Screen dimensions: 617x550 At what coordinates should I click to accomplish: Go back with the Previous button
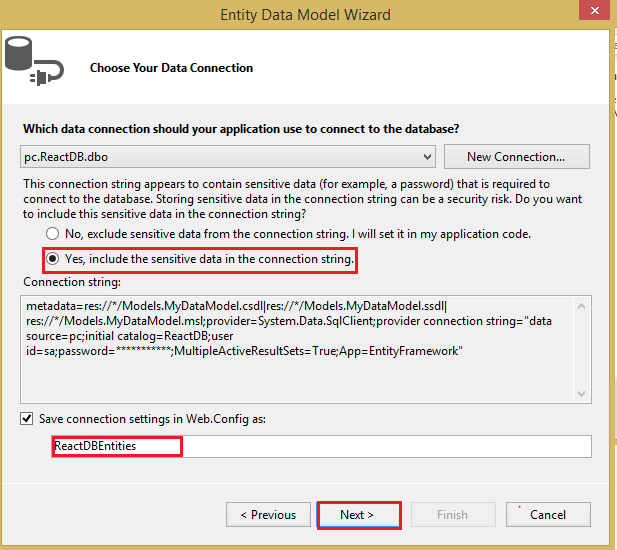267,515
